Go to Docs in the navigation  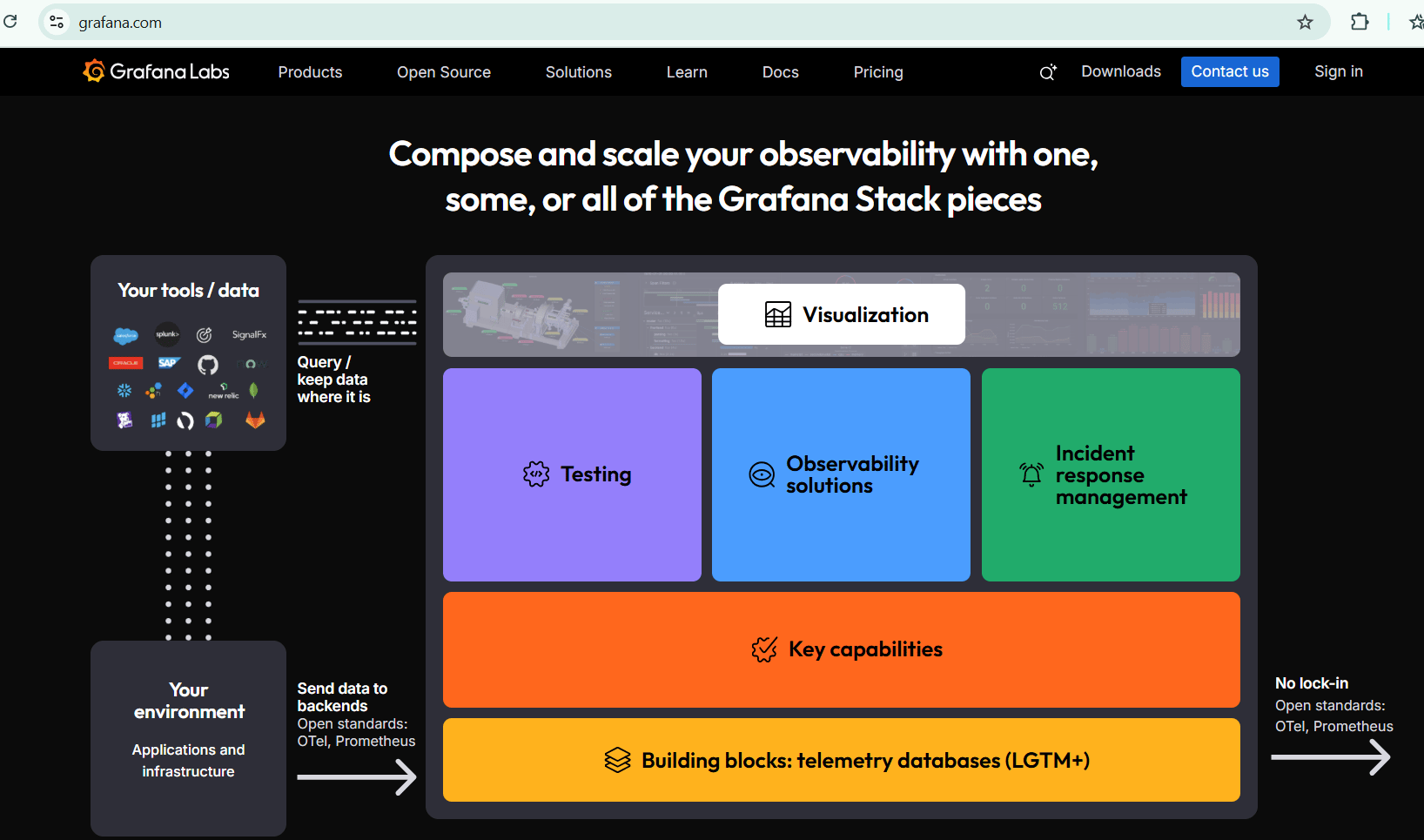(781, 72)
